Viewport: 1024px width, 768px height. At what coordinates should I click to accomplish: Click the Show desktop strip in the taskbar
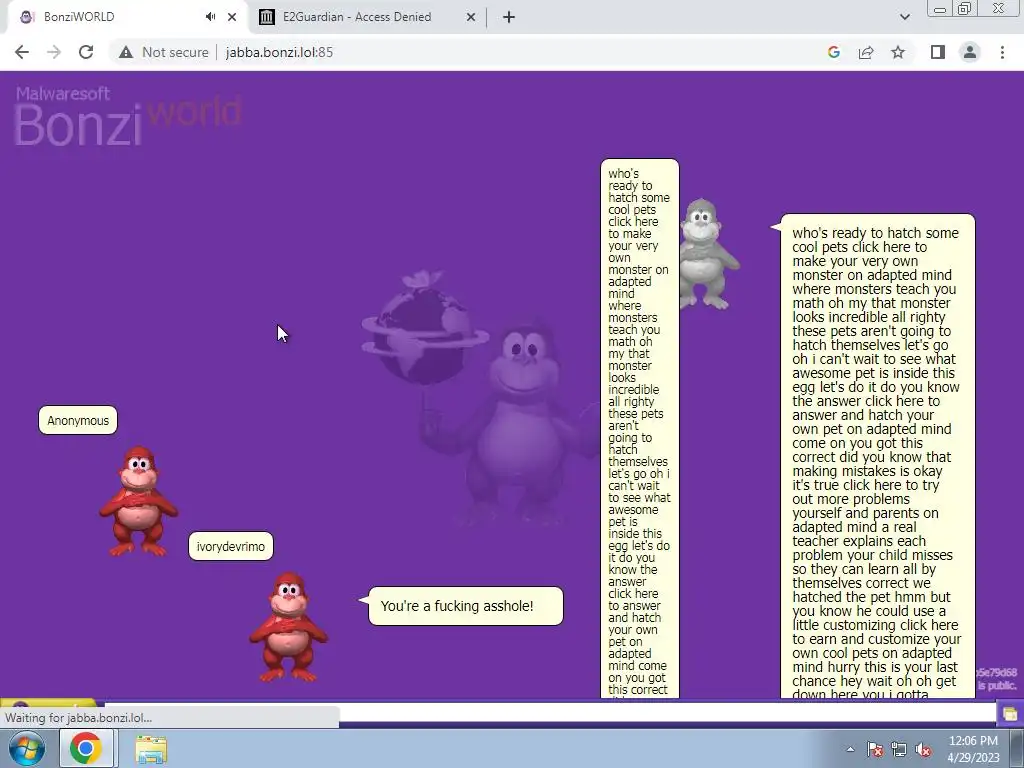1017,749
